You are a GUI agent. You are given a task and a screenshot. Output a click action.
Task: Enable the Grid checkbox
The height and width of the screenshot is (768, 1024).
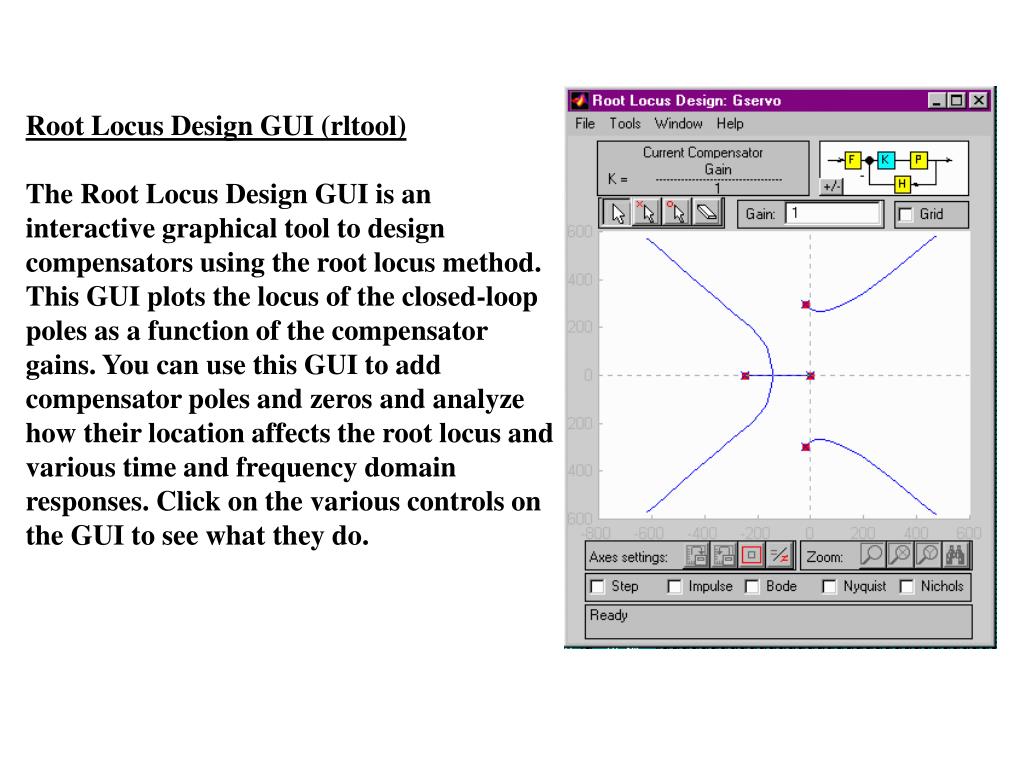click(905, 215)
